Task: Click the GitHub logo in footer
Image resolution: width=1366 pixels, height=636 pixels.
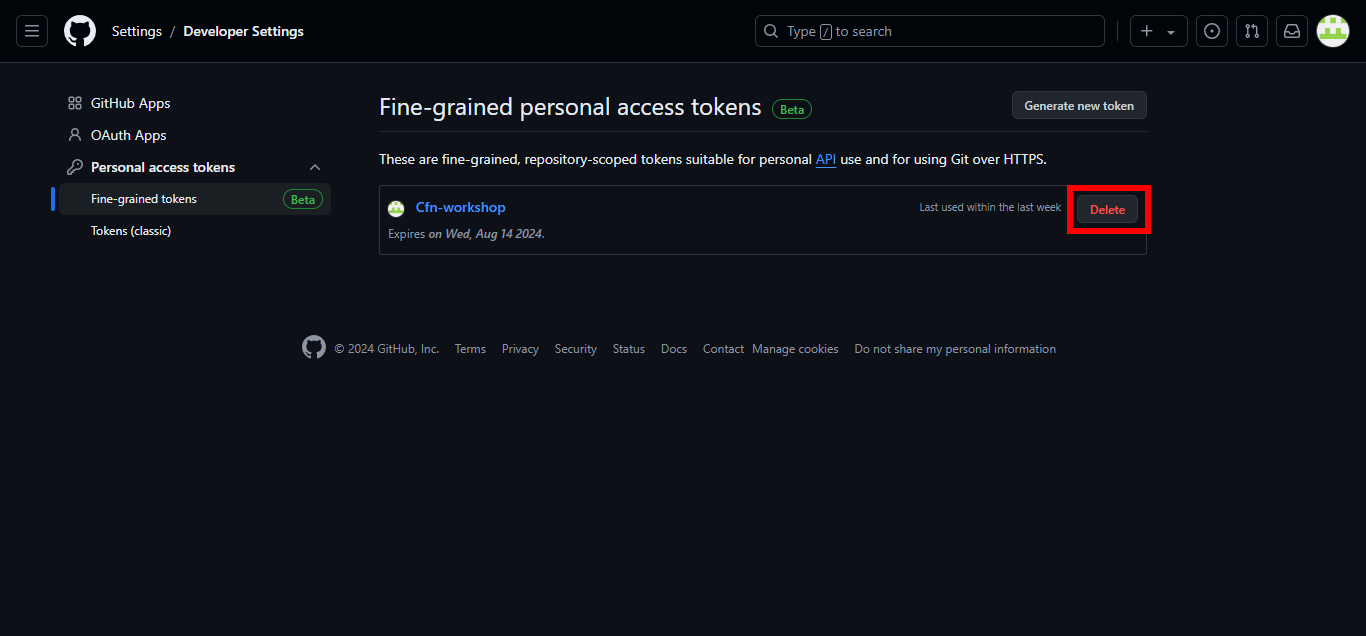Action: (314, 348)
